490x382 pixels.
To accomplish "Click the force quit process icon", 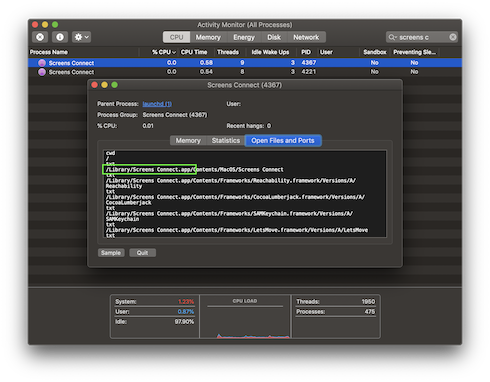I will (40, 37).
